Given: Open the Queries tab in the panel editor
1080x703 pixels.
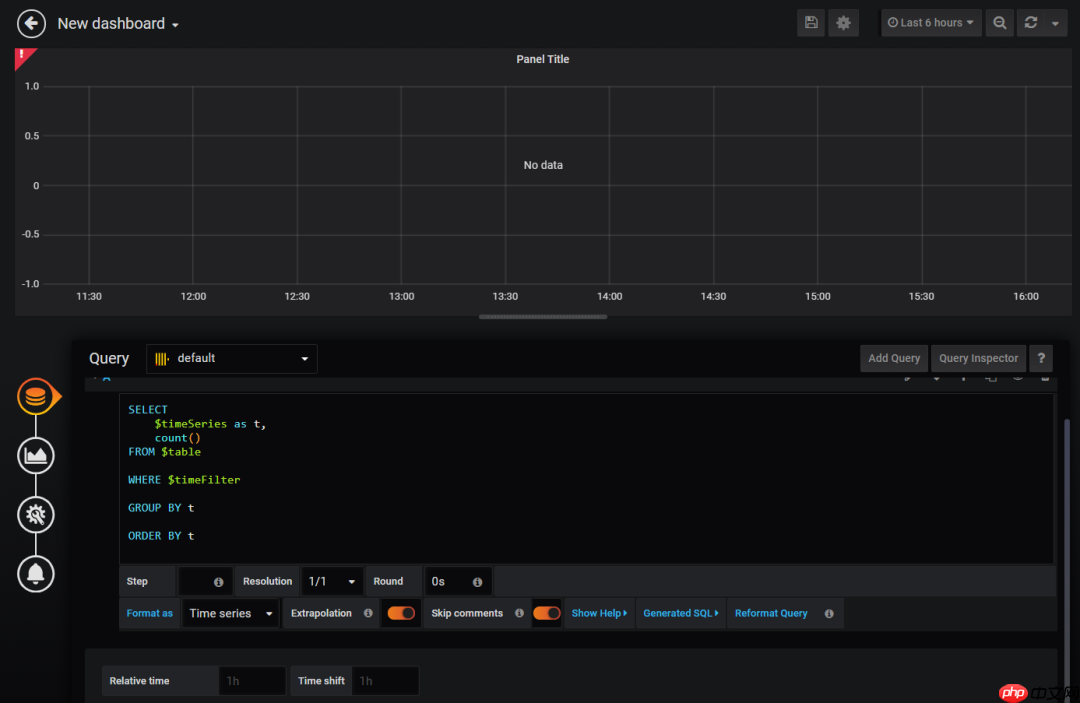Looking at the screenshot, I should click(x=36, y=396).
